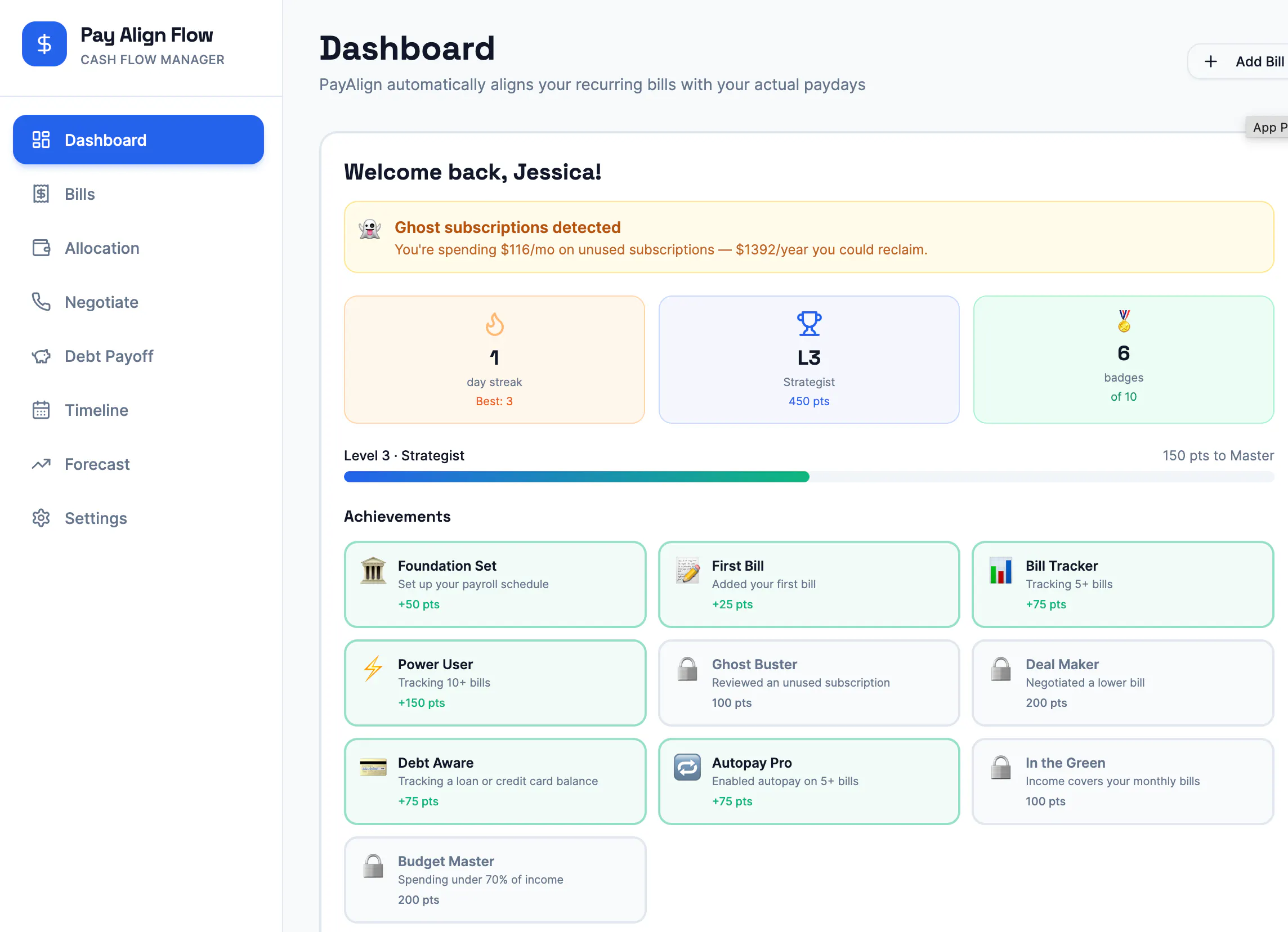Image resolution: width=1288 pixels, height=932 pixels.
Task: Select the day streak card
Action: 494,359
